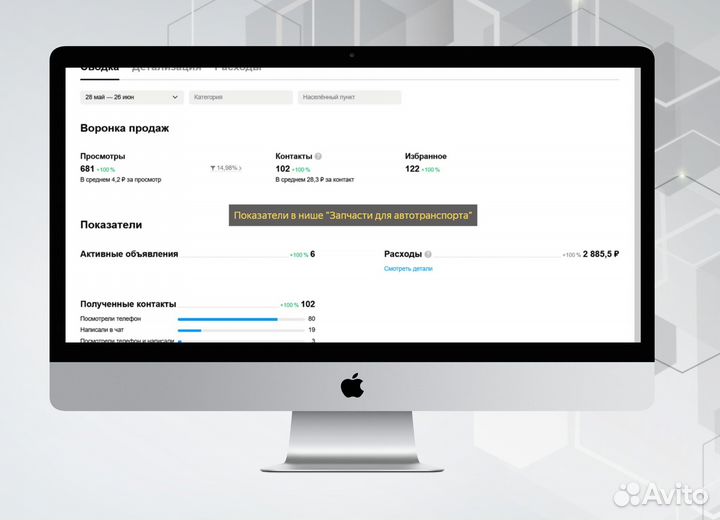Screen dimensions: 720x520
Task: Click the Активные объявления row
Action: pyautogui.click(x=129, y=254)
